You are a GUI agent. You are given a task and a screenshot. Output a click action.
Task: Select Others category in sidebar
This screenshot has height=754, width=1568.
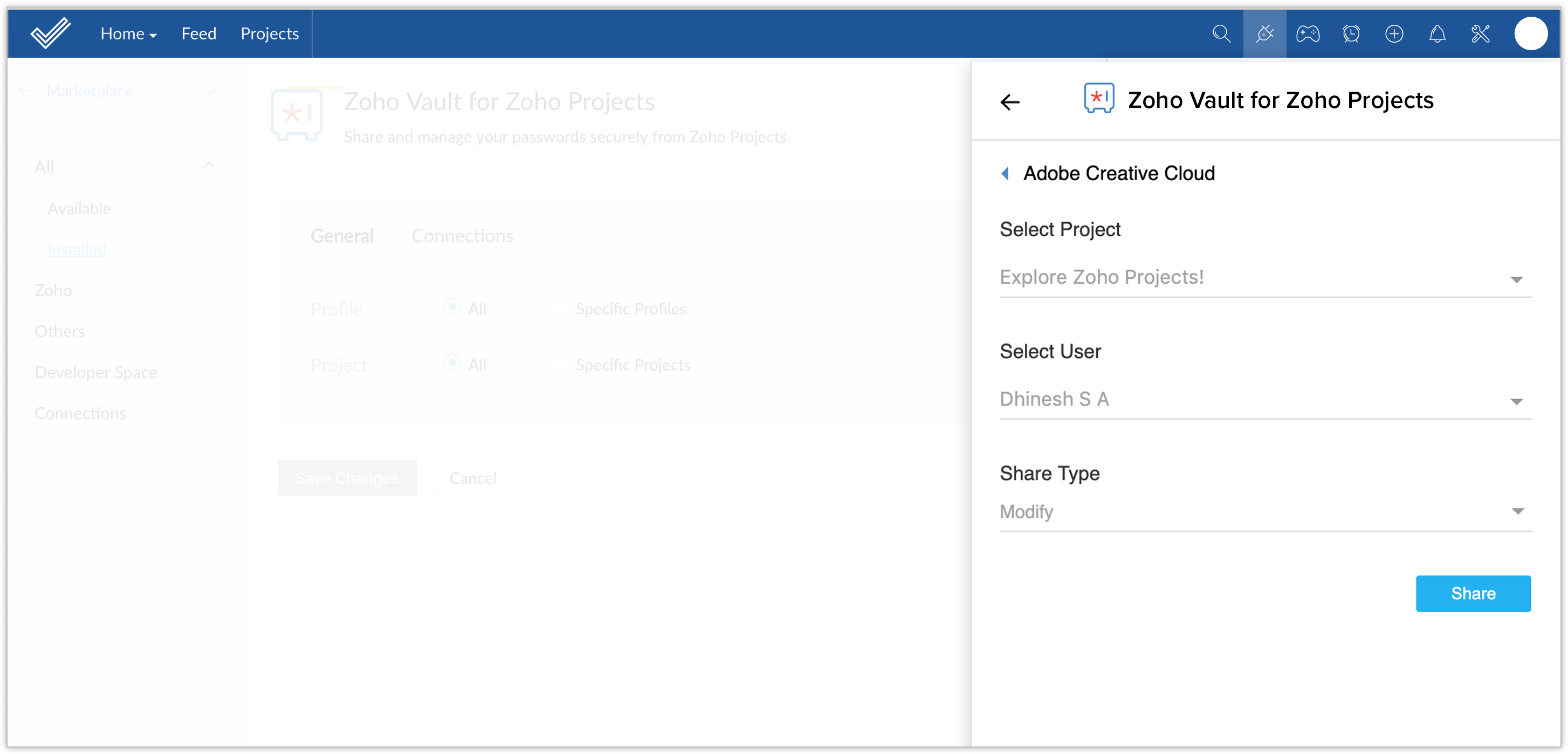tap(60, 331)
